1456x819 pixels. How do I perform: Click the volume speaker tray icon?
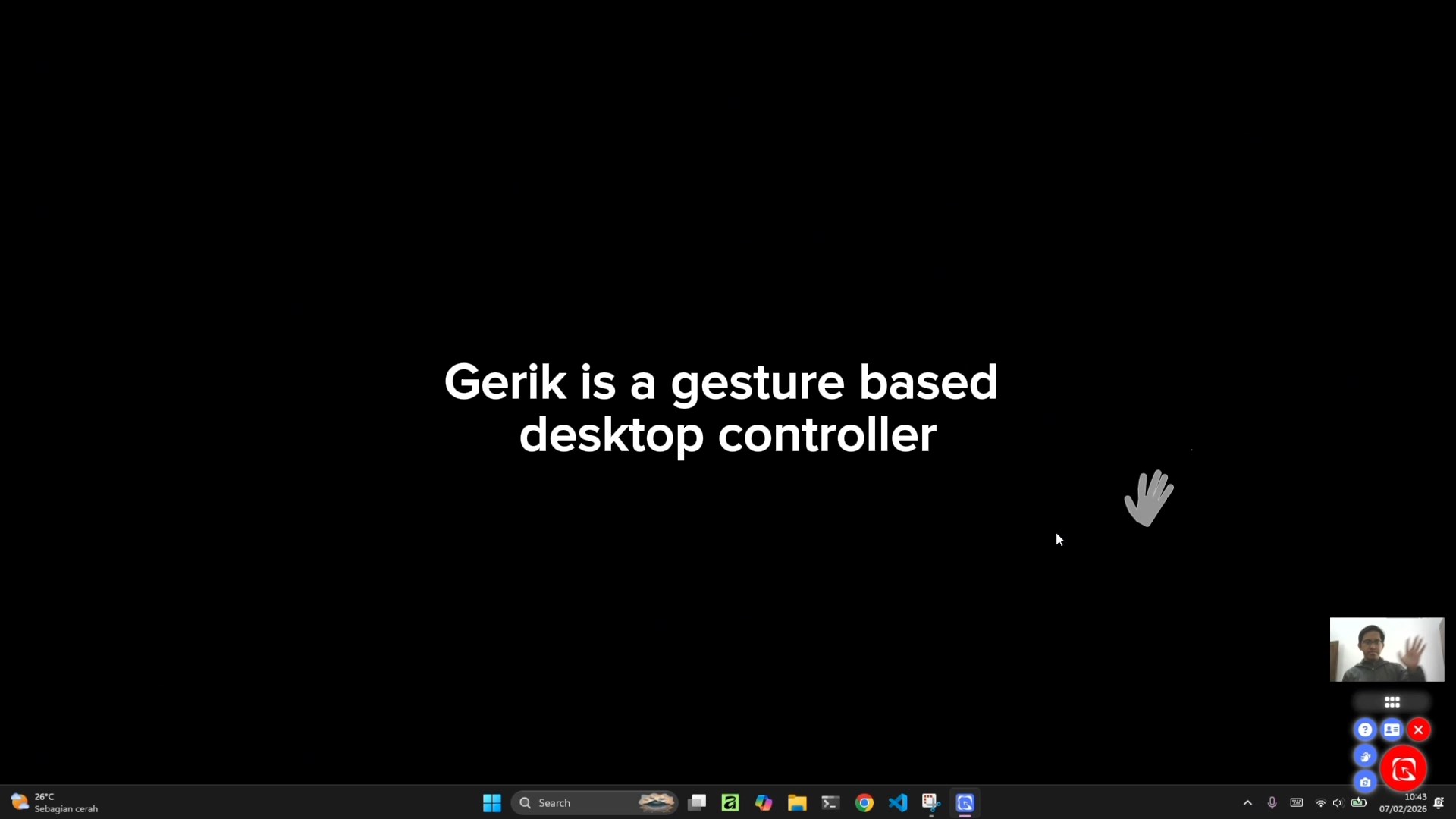(1338, 802)
